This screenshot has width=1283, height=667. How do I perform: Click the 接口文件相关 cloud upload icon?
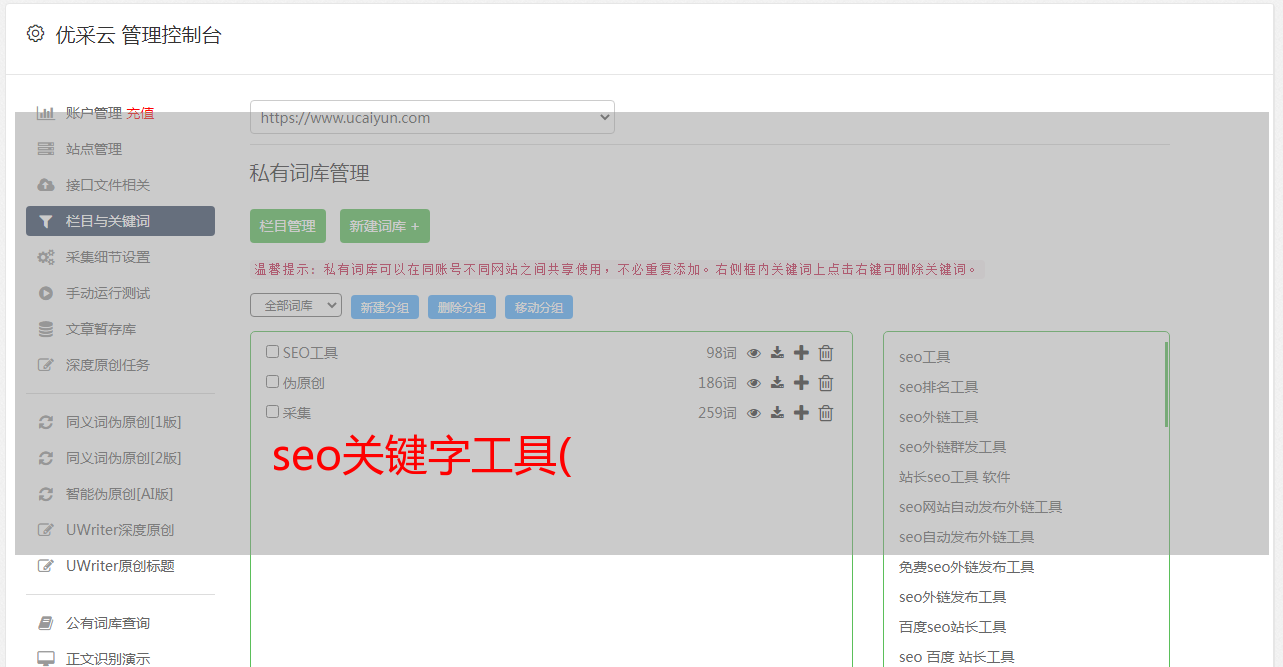pos(45,185)
